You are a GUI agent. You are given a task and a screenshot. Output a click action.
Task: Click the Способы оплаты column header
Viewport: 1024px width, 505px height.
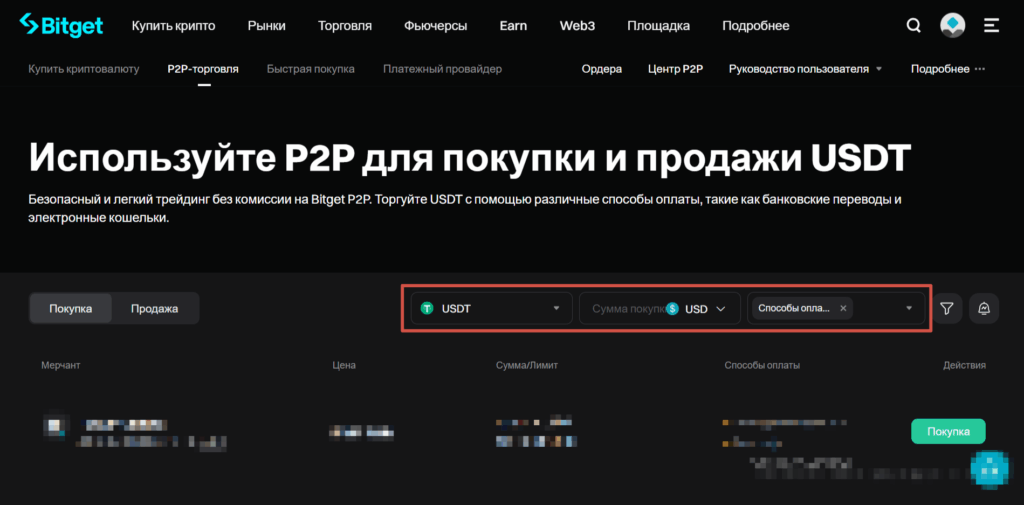762,365
